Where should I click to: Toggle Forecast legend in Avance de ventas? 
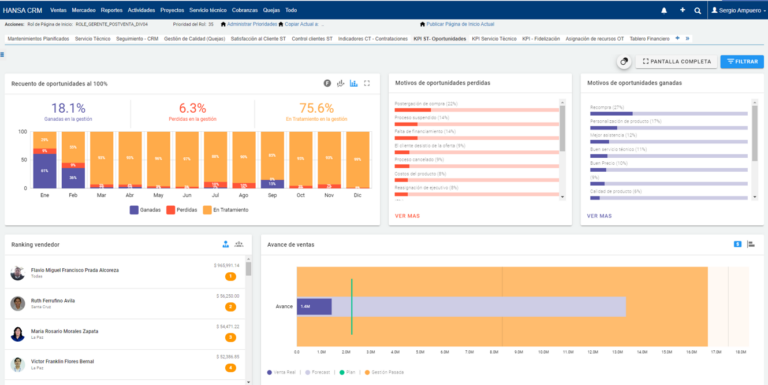pyautogui.click(x=318, y=373)
